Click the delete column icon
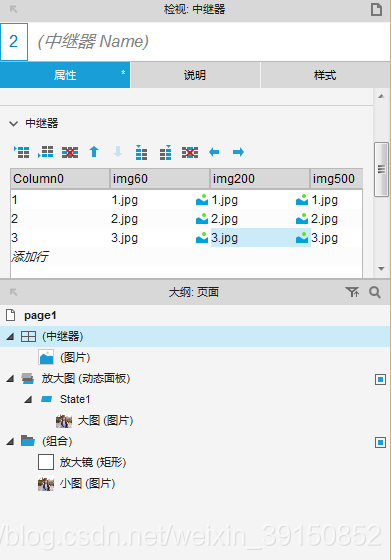The image size is (391, 560). (190, 152)
